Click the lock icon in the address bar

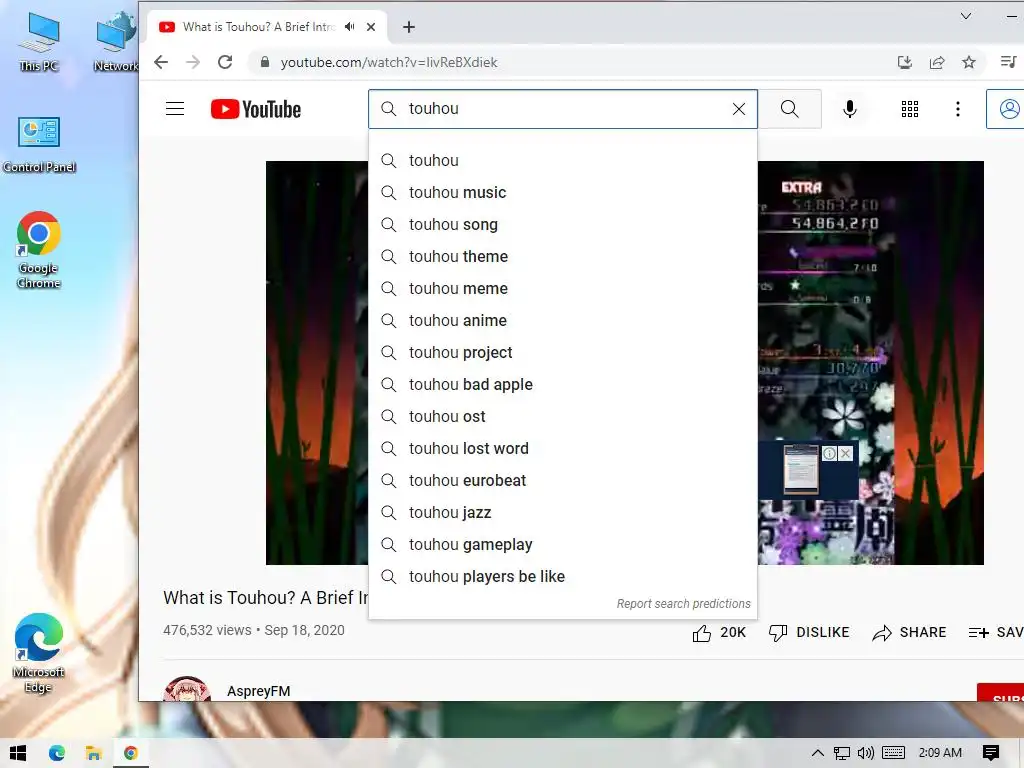pos(264,62)
